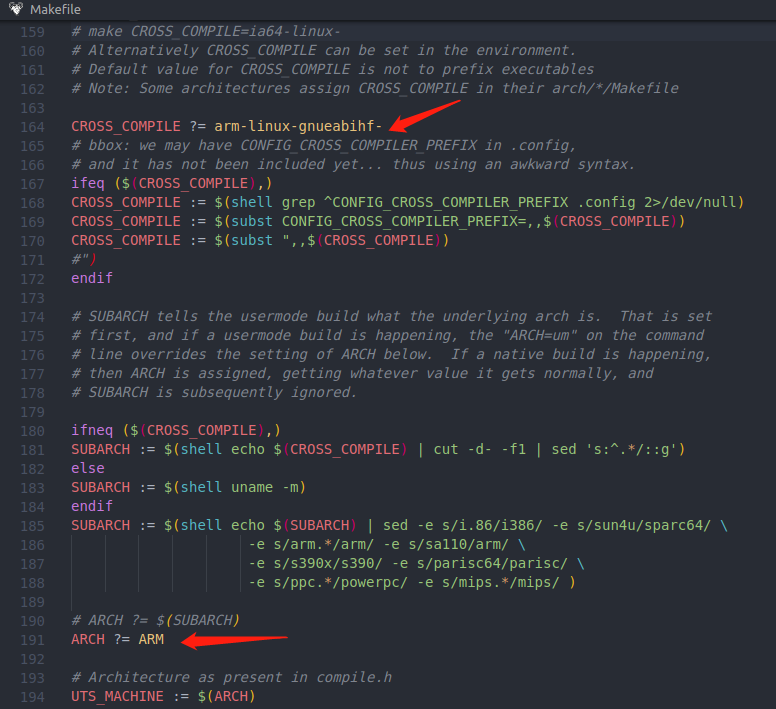
Task: Click comment 'Note: Some architectures assign'
Action: coord(375,88)
